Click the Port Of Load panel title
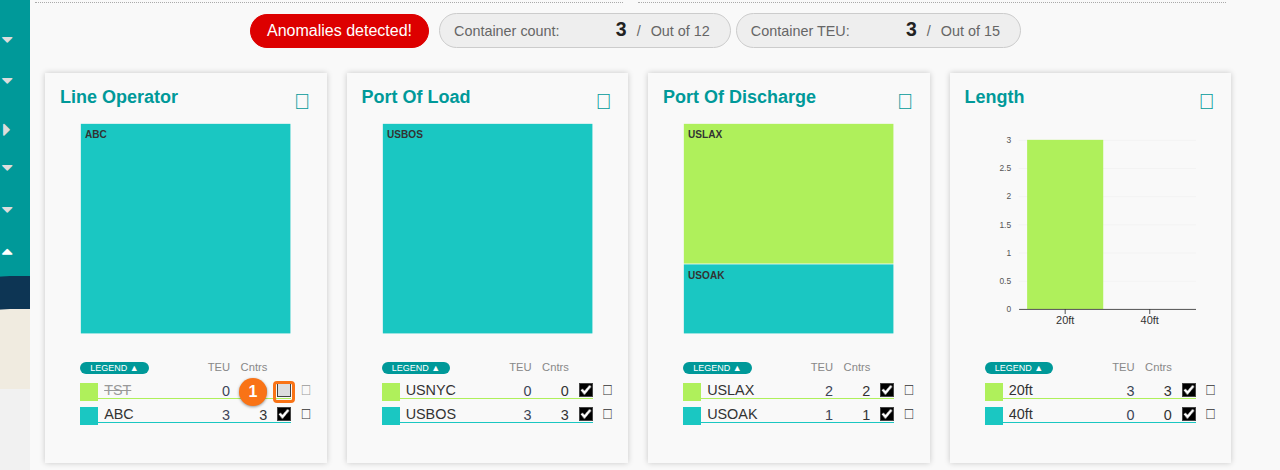Image resolution: width=1280 pixels, height=470 pixels. [x=416, y=97]
